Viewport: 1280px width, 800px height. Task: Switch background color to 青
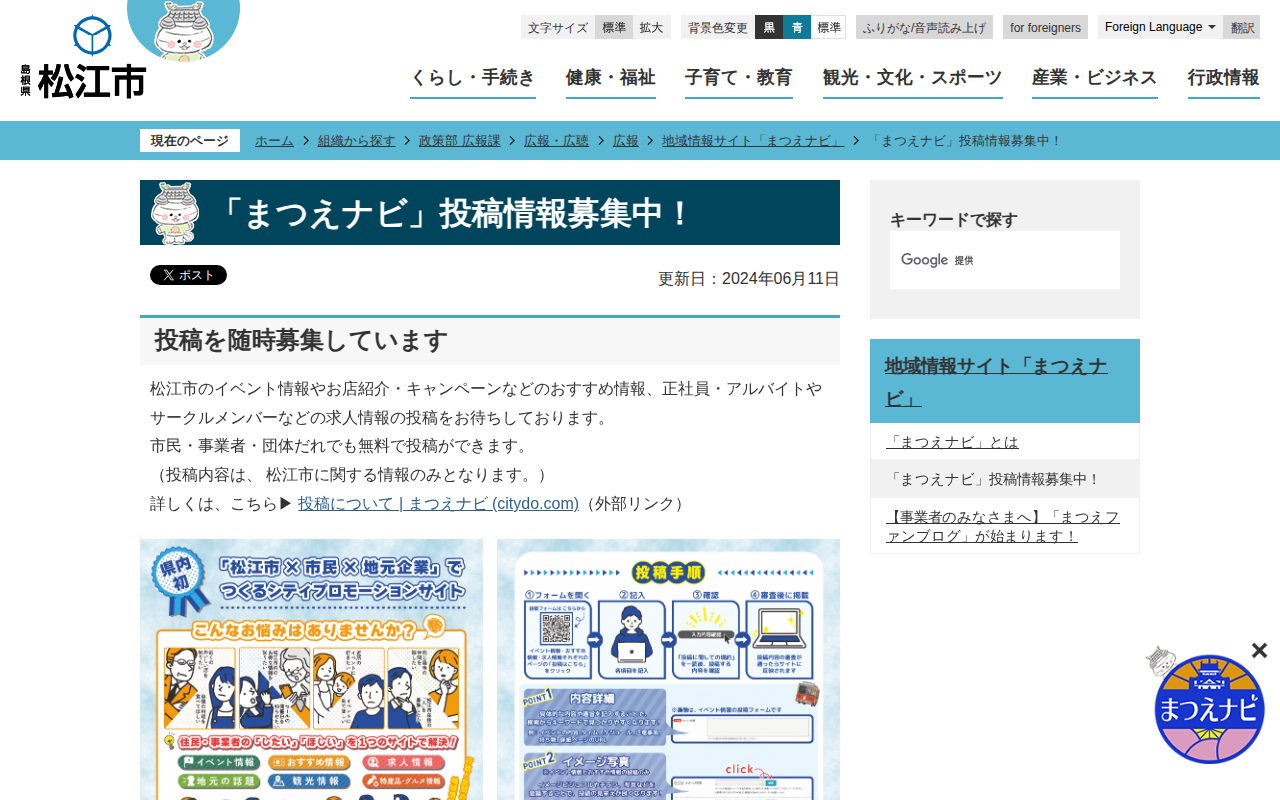tap(797, 27)
